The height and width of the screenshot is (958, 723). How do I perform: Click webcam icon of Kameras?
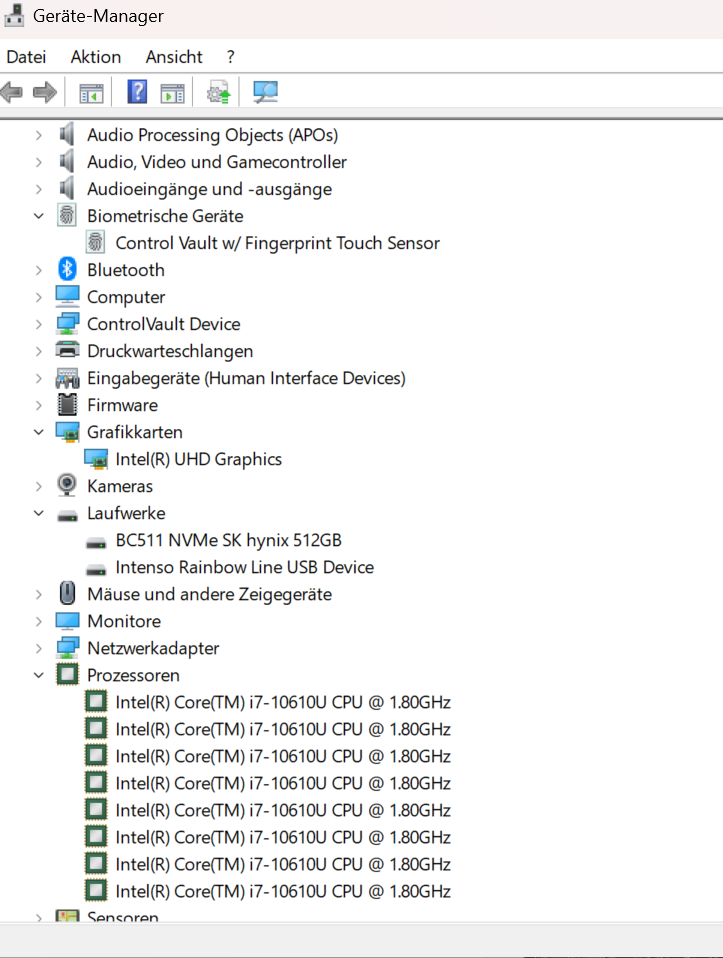click(67, 486)
